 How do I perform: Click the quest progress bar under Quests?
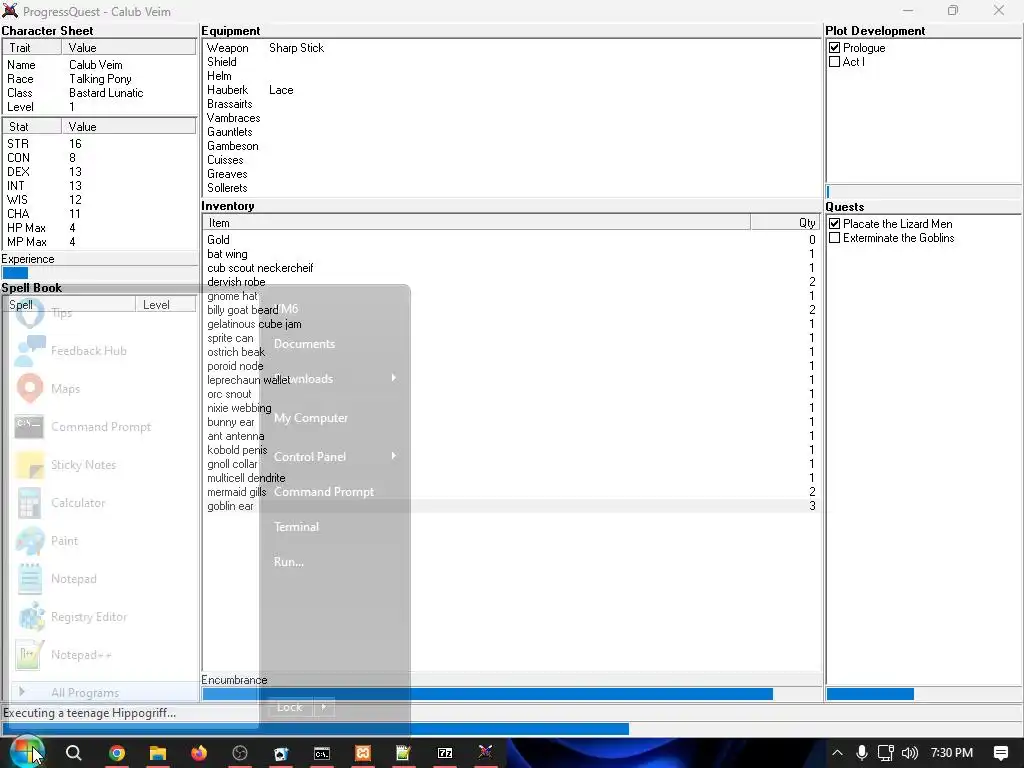point(923,694)
